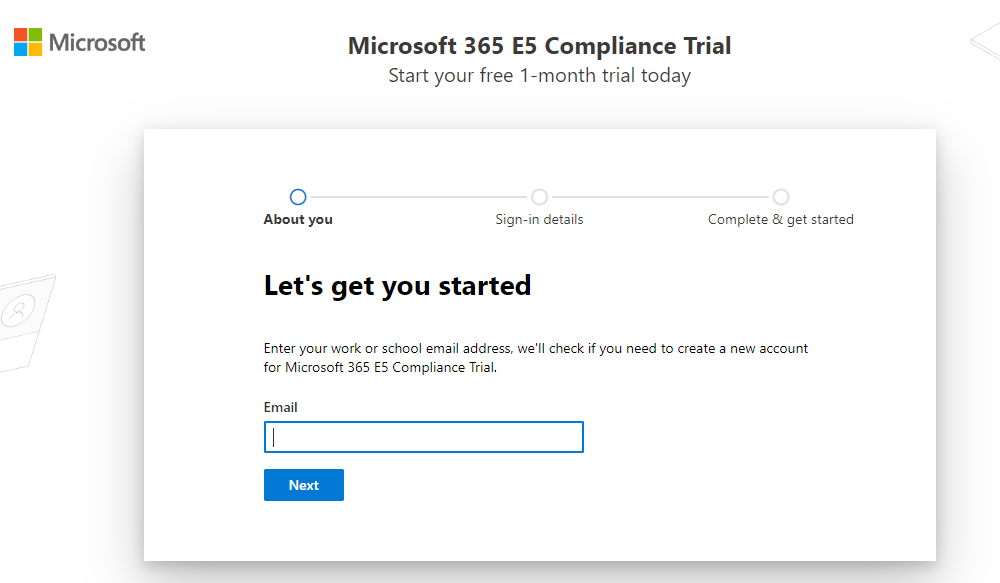This screenshot has width=1000, height=583.
Task: Click progress line between Sign-in and Complete steps
Action: [x=660, y=197]
